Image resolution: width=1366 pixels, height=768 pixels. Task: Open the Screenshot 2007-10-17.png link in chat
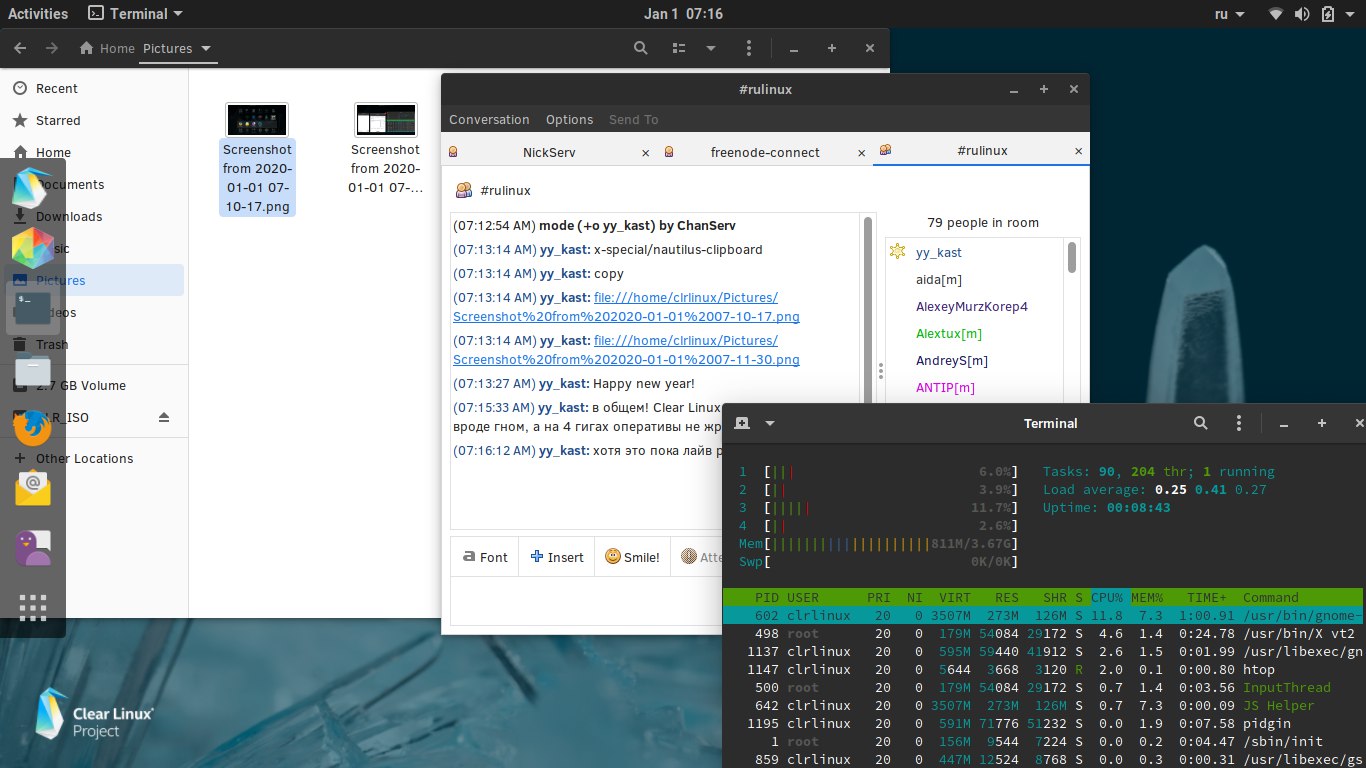coord(626,307)
